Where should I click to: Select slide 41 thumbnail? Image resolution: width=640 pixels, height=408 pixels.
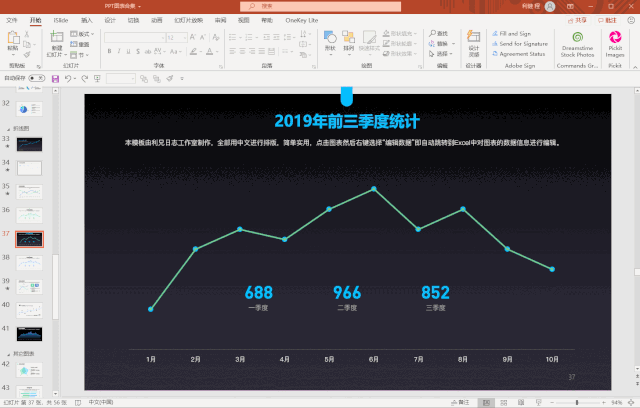29,334
